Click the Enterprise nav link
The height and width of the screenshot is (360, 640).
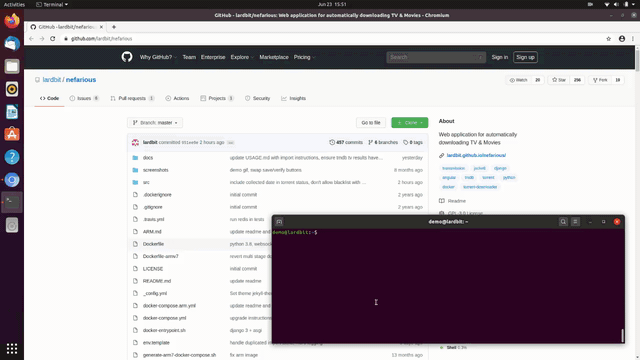pyautogui.click(x=213, y=57)
